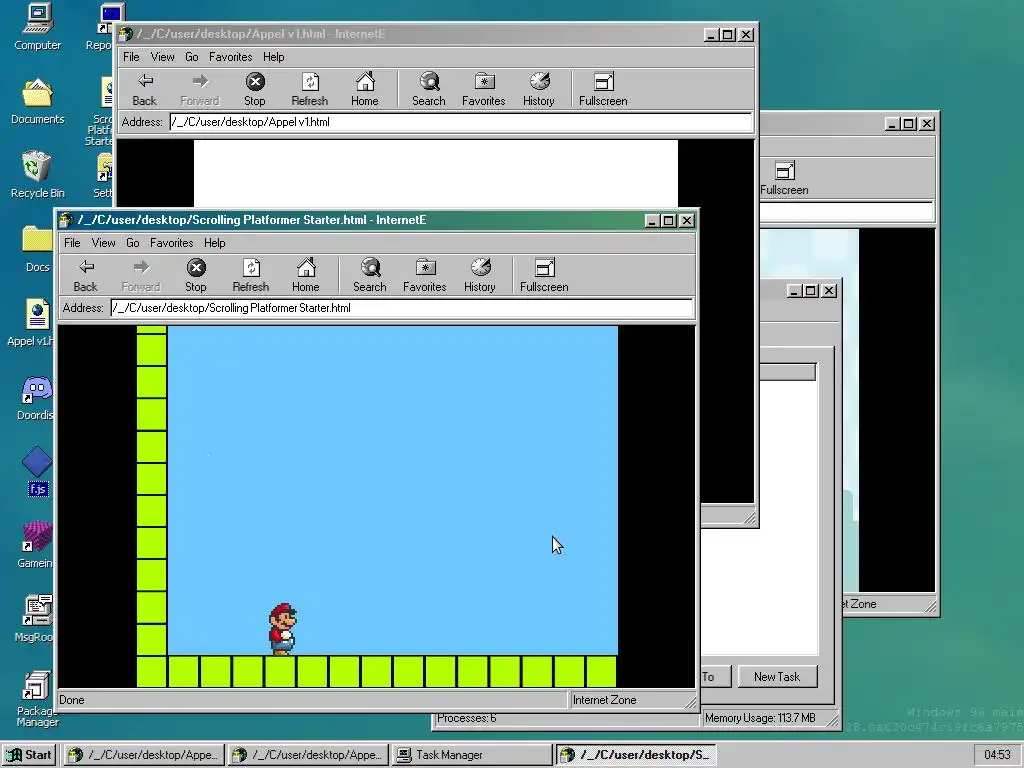The height and width of the screenshot is (768, 1024).
Task: Open File menu in Appel v1 window
Action: tap(131, 57)
